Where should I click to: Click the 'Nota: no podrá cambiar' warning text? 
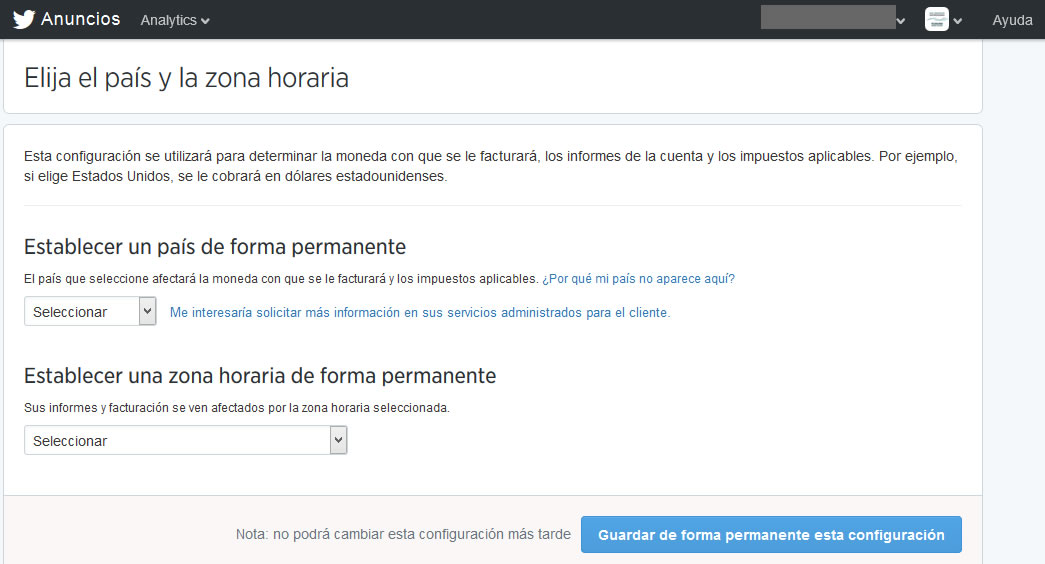pos(403,535)
